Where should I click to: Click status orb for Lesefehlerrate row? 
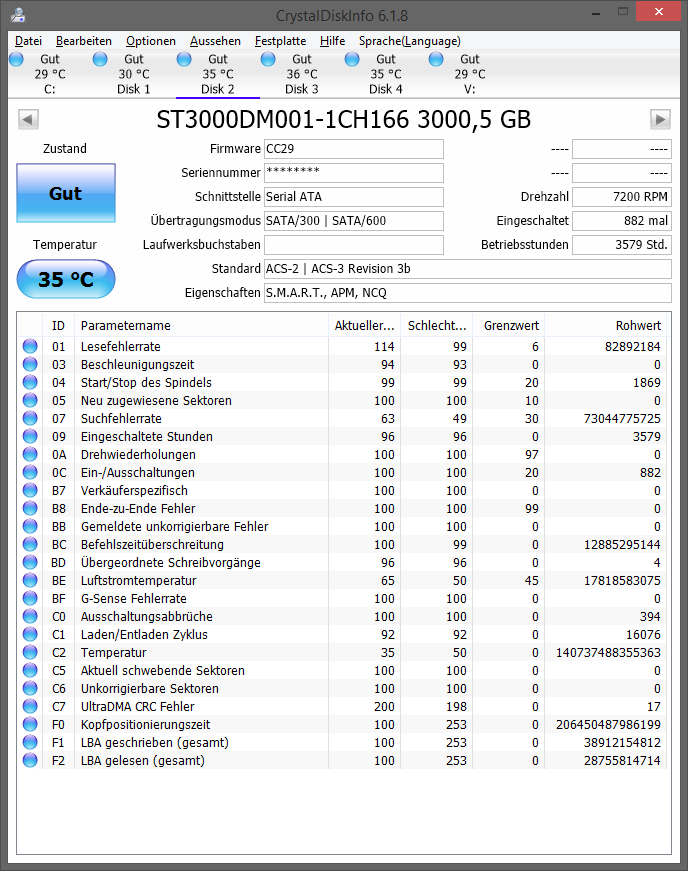(30, 347)
